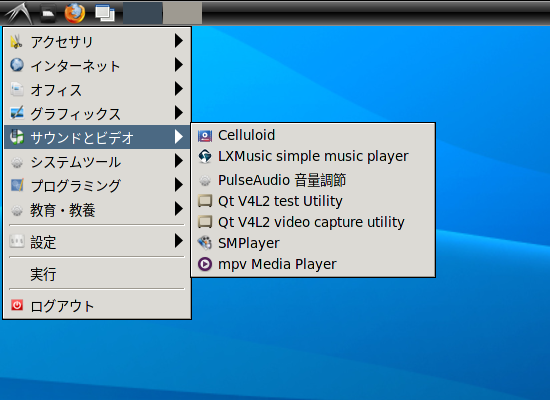This screenshot has height=400, width=550.
Task: Select the サウンドとビデオ menu category
Action: click(x=97, y=137)
